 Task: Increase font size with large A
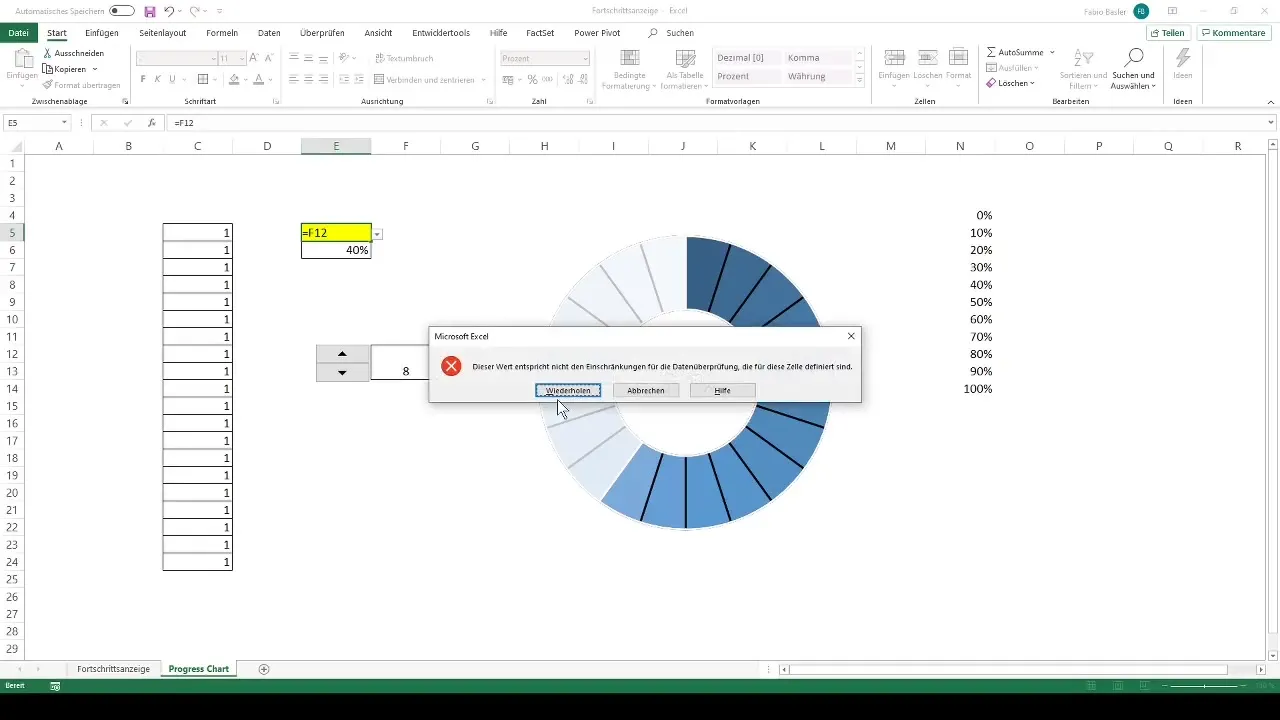254,59
